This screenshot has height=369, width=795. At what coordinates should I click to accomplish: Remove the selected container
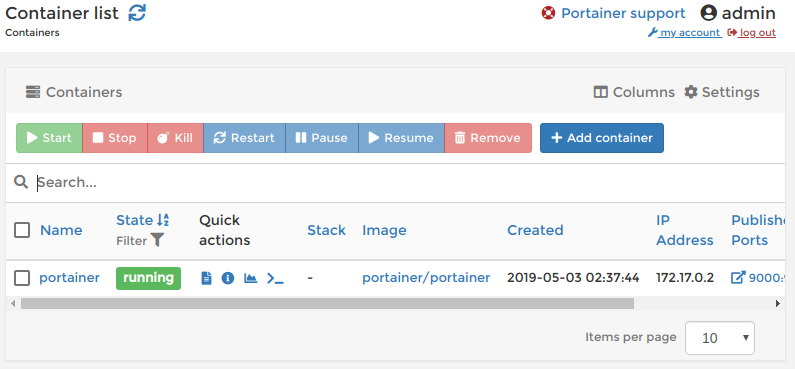point(488,138)
